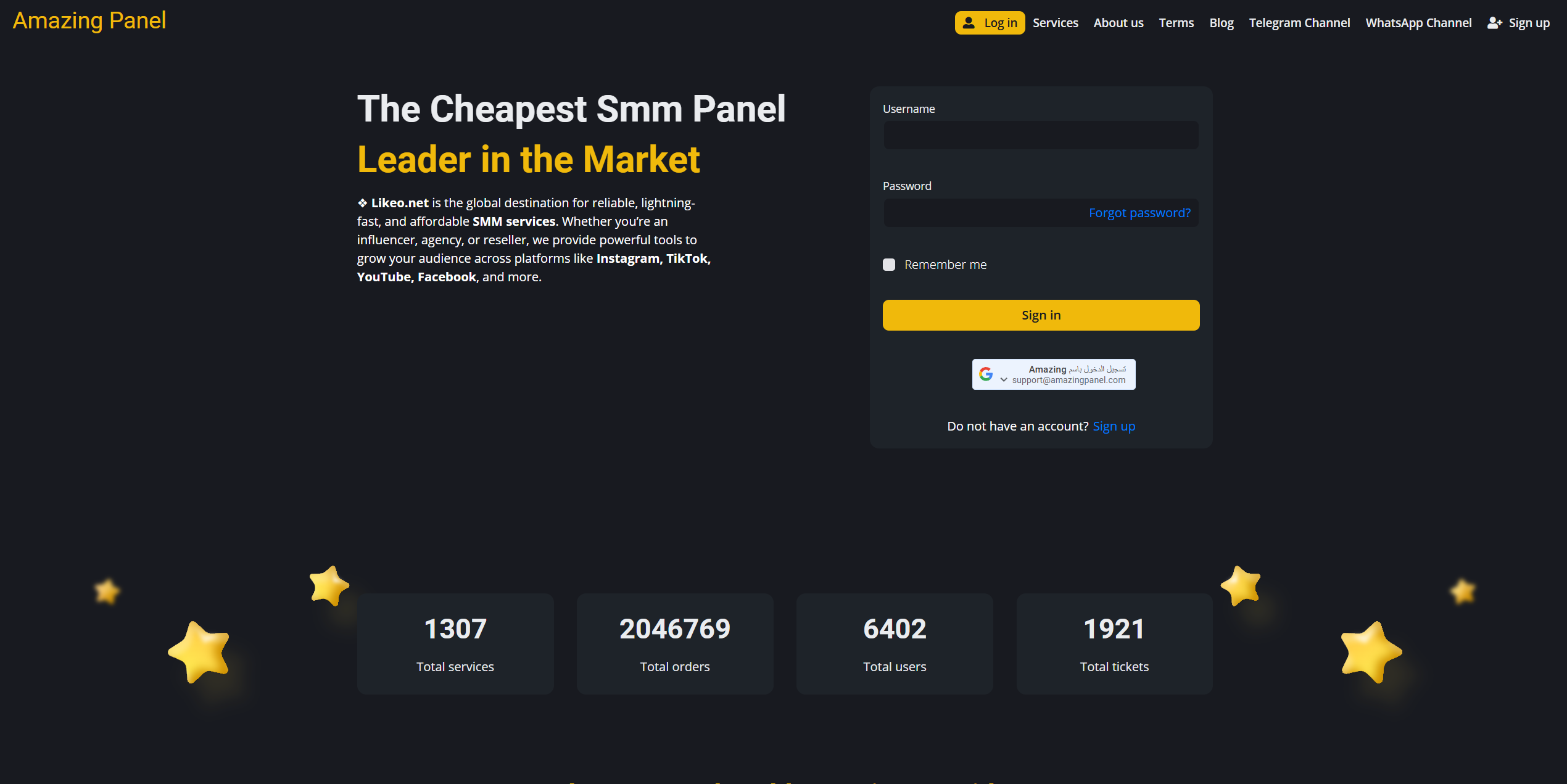1567x784 pixels.
Task: Click star above Total services card
Action: click(329, 585)
